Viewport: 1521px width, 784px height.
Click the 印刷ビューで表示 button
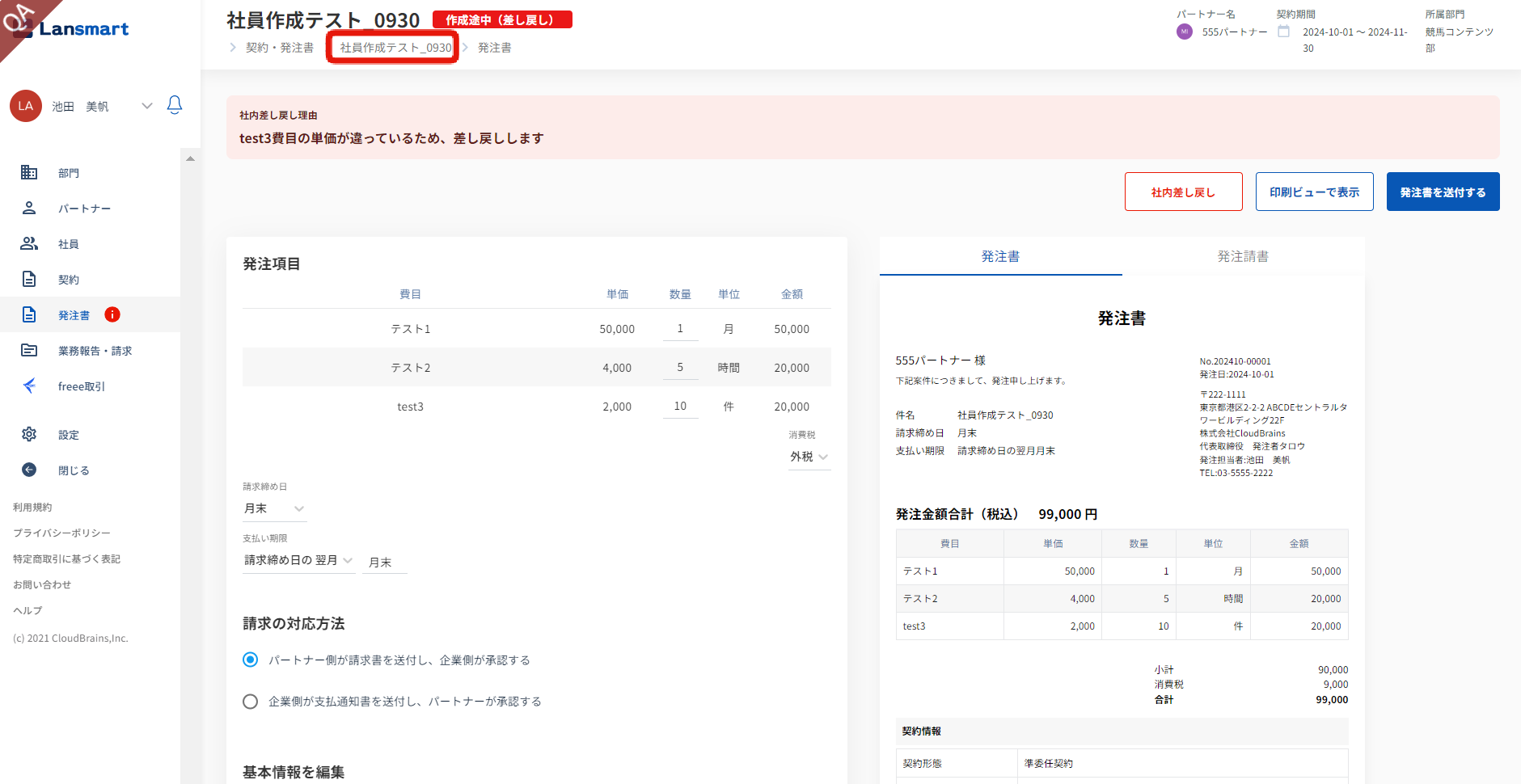pyautogui.click(x=1315, y=192)
